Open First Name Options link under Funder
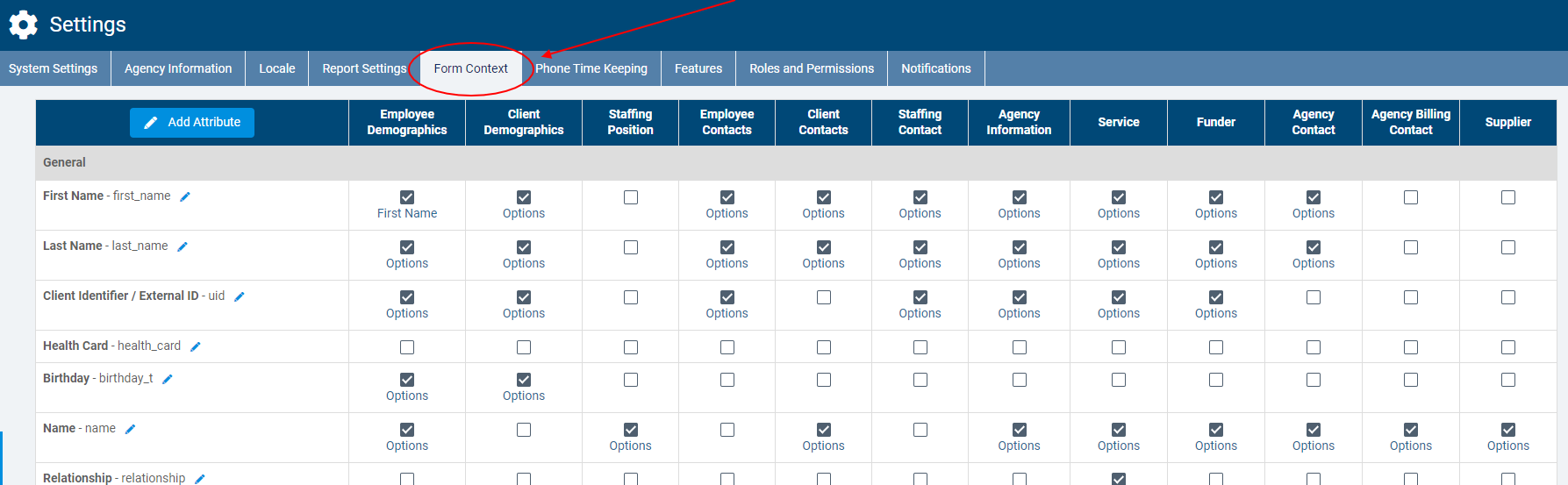The image size is (1568, 485). click(x=1215, y=213)
